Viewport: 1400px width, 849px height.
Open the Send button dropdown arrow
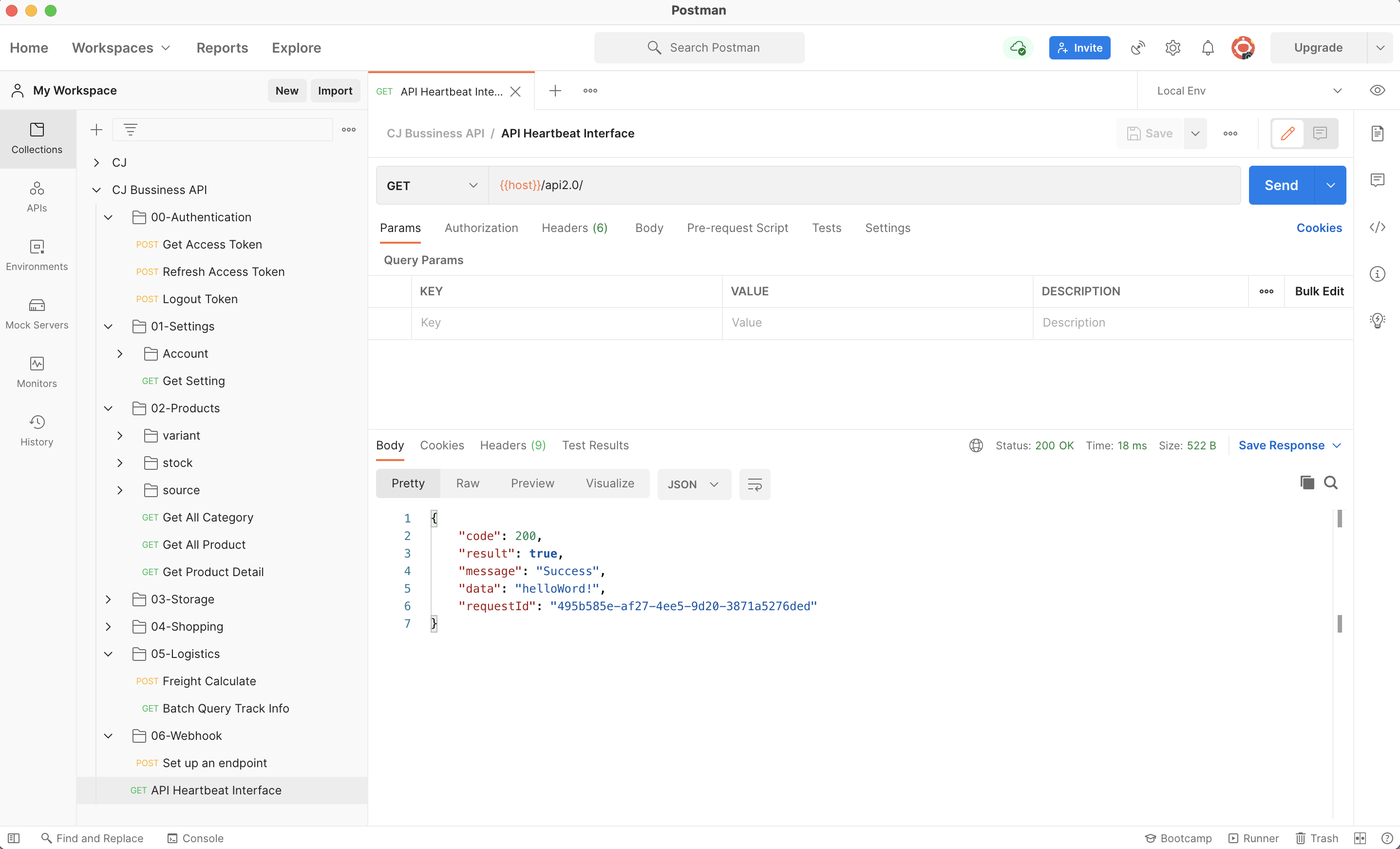coord(1330,185)
